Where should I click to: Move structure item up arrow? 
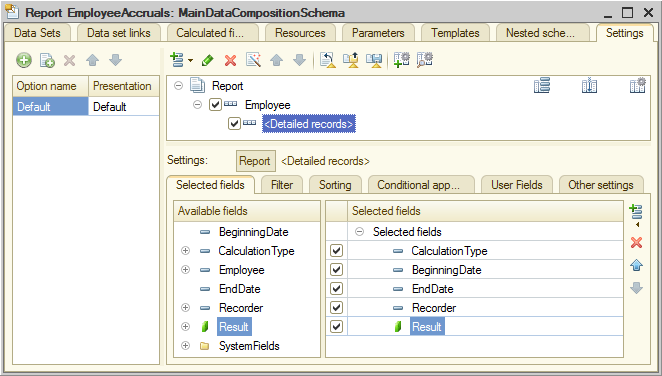[277, 60]
